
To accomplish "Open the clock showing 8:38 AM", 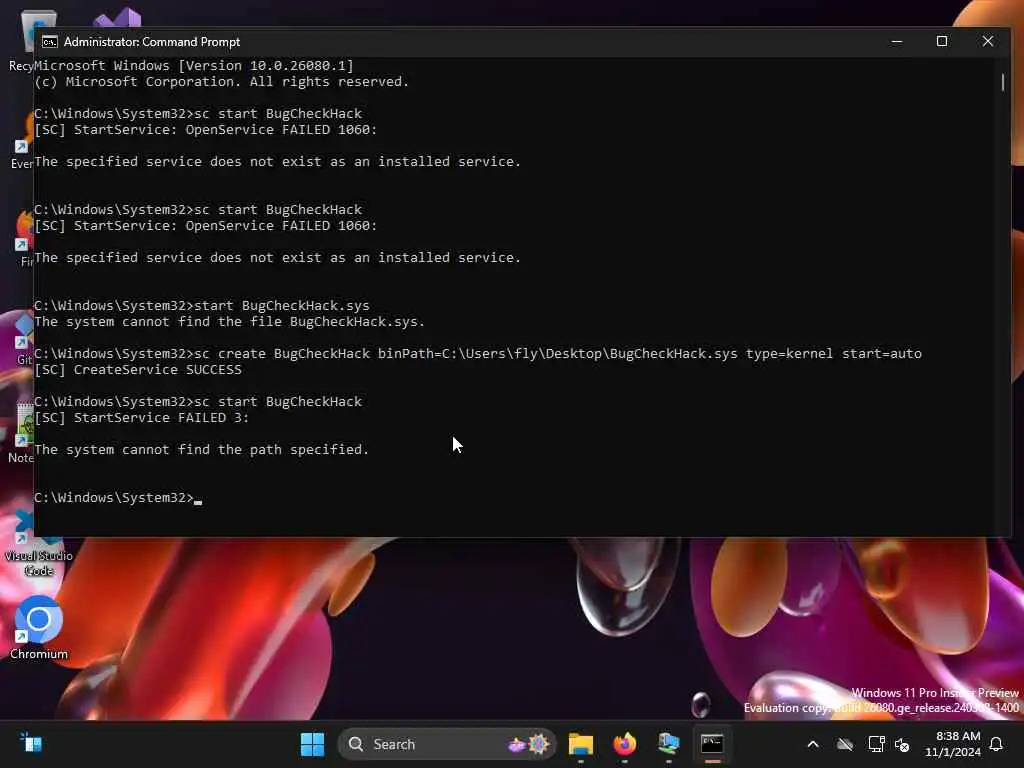I will (x=953, y=744).
